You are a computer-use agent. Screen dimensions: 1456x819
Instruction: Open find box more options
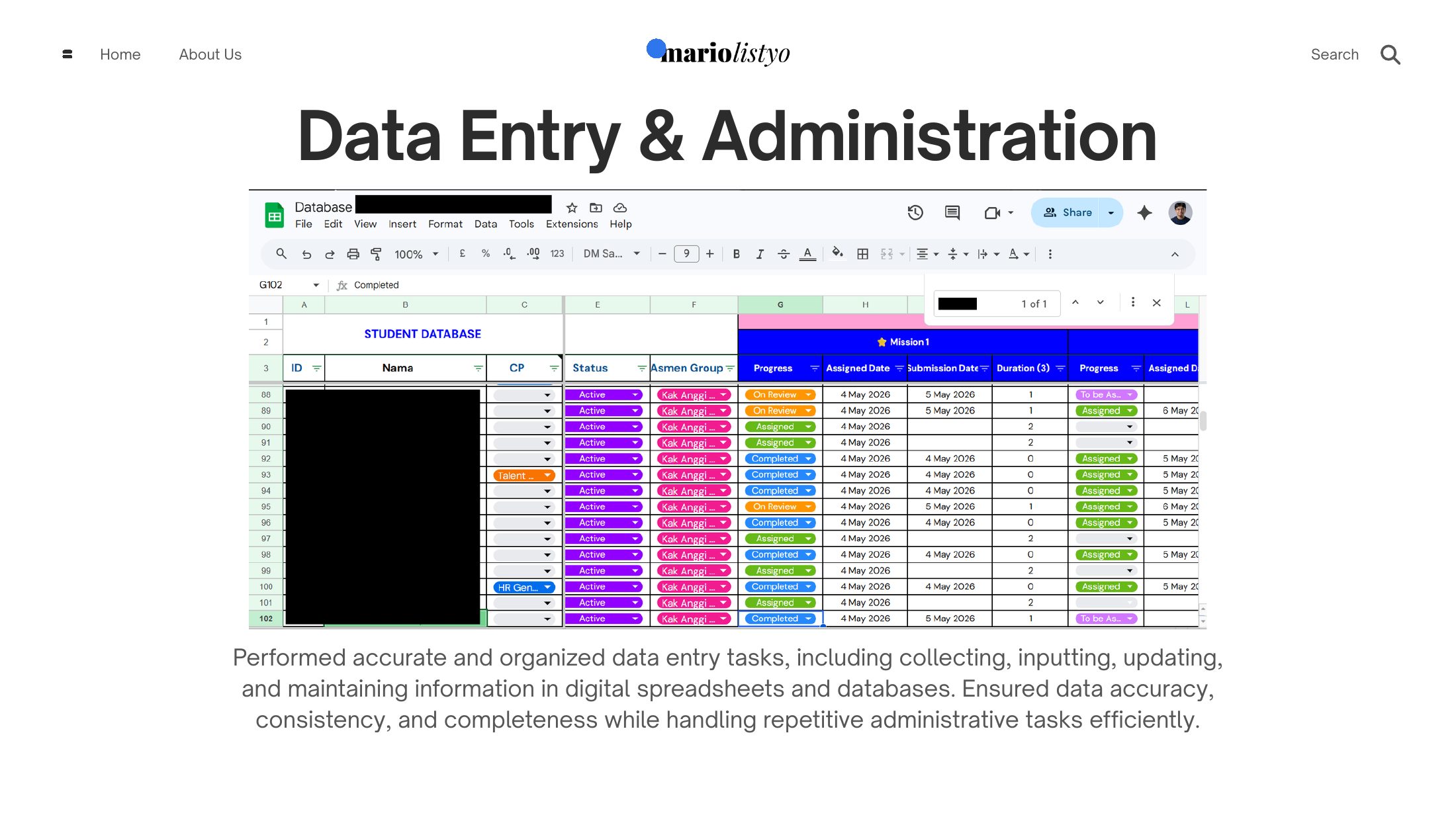pyautogui.click(x=1133, y=302)
